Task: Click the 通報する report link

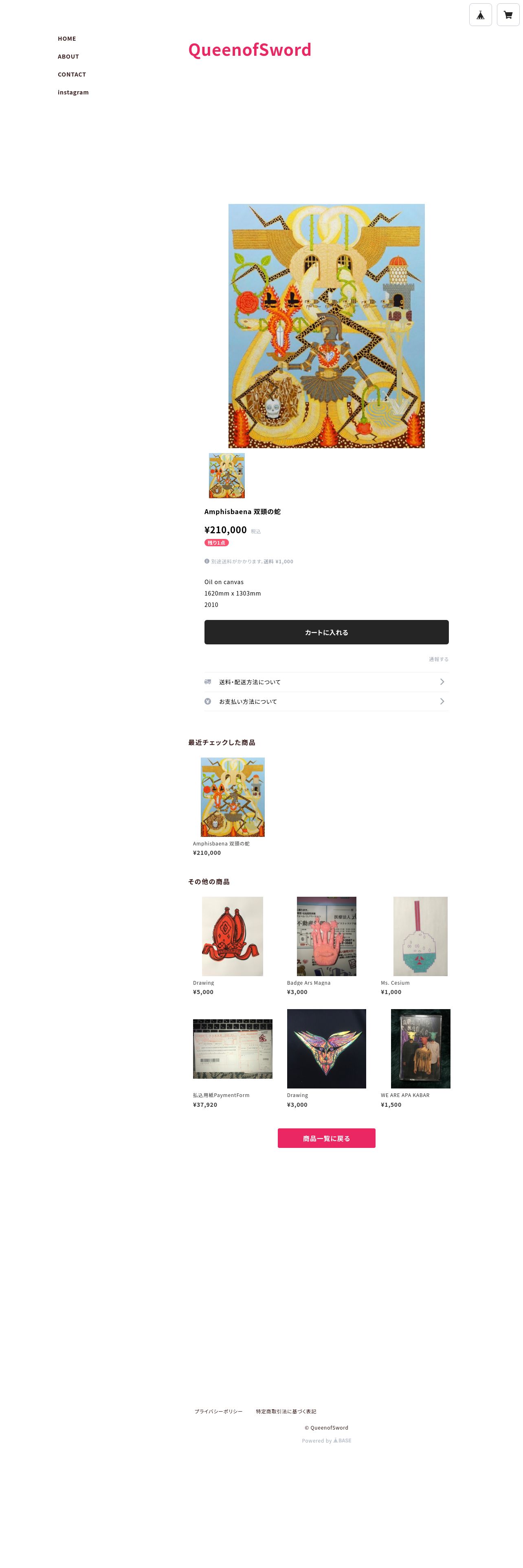Action: [x=438, y=659]
